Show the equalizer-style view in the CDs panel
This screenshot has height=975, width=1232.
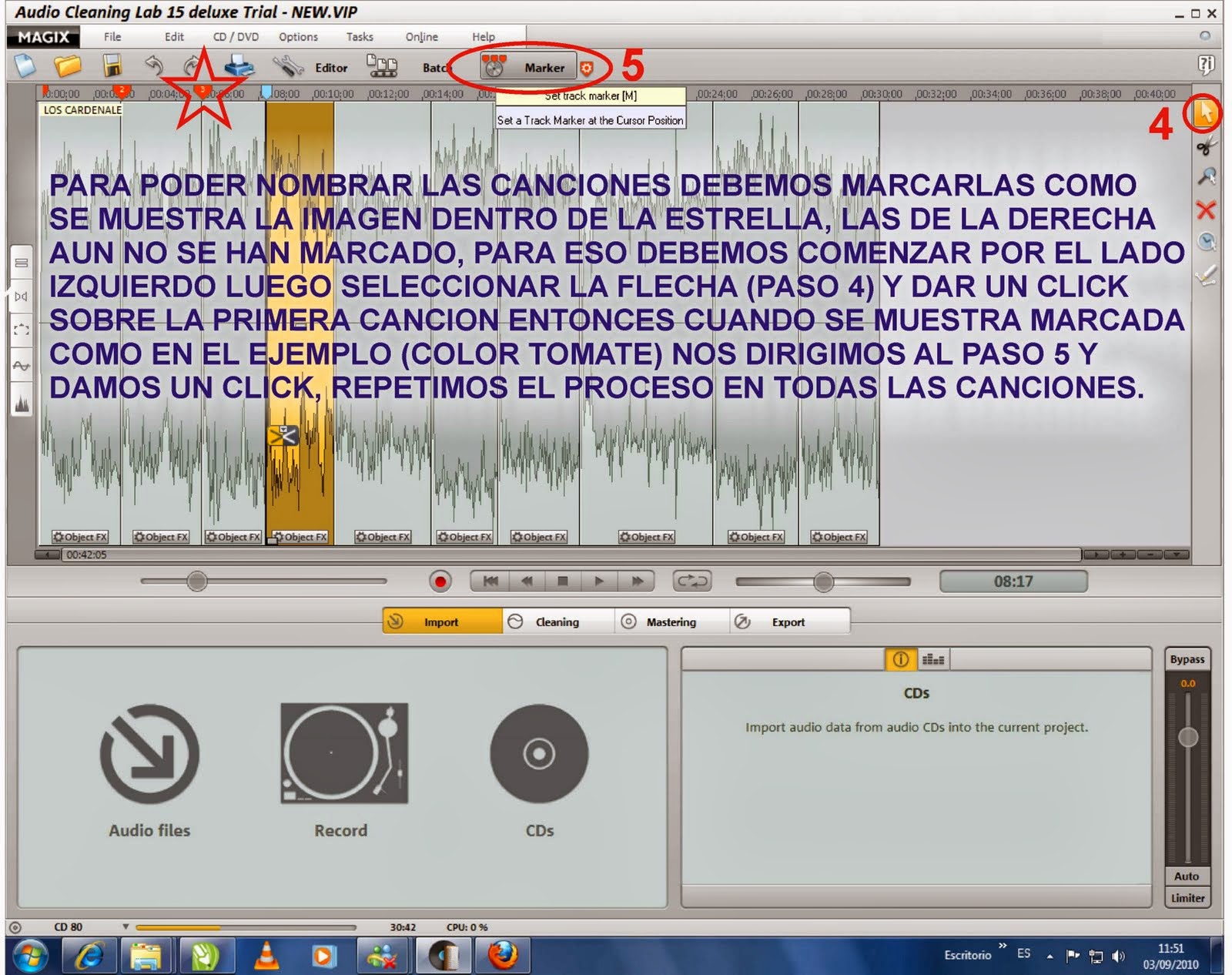point(933,659)
